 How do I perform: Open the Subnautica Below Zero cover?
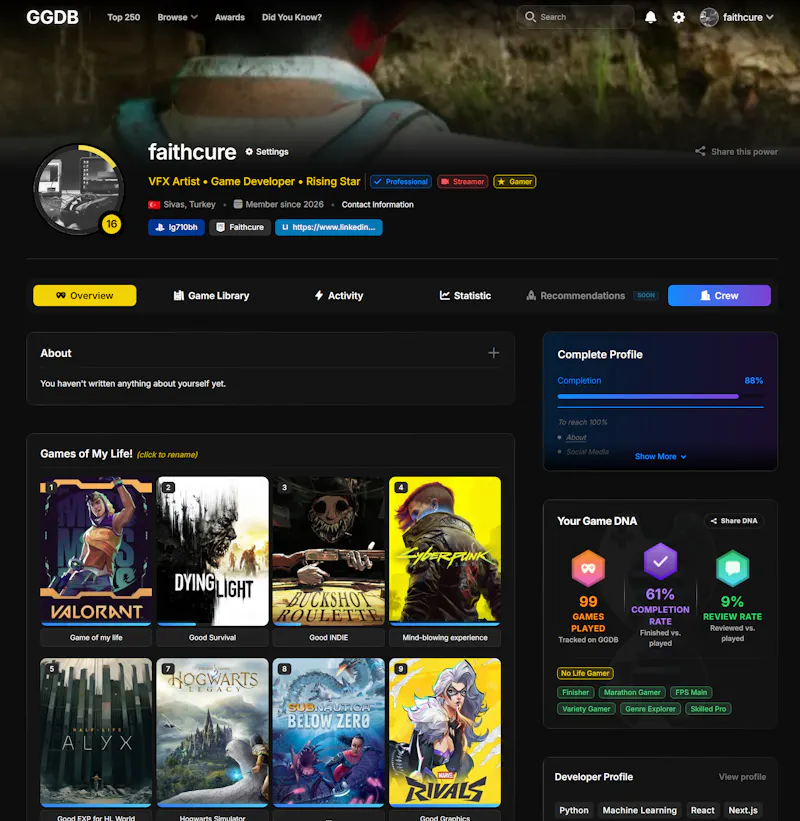click(329, 731)
